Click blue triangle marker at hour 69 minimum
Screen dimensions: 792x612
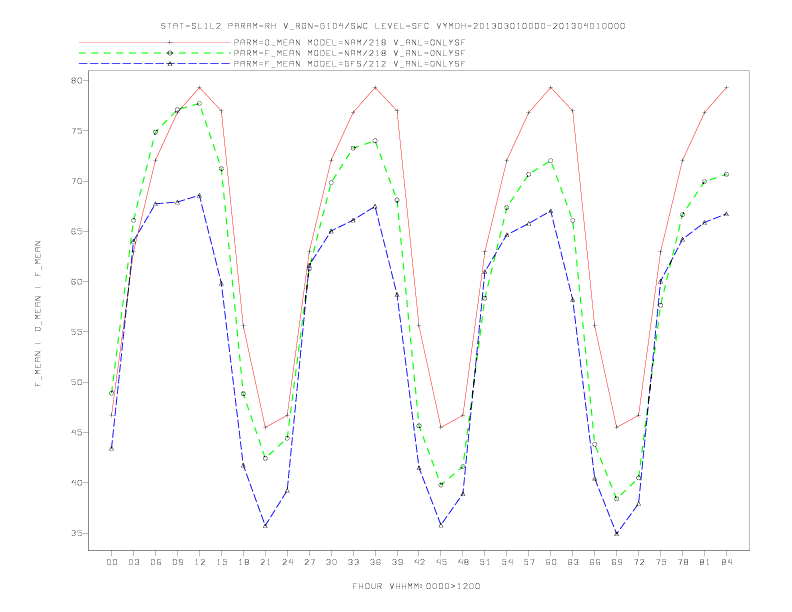[x=617, y=533]
